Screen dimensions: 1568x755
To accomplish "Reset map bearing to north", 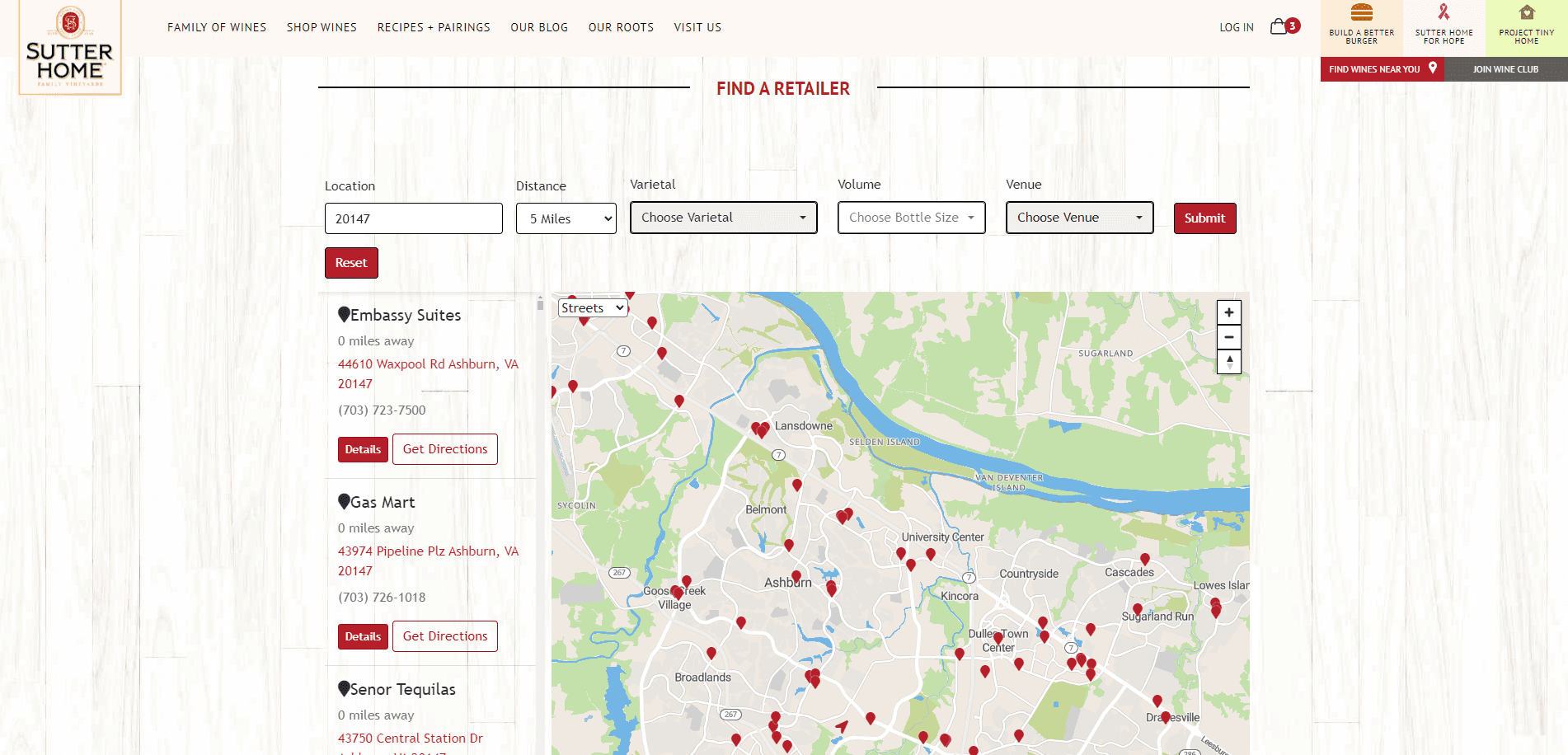I will [1228, 361].
